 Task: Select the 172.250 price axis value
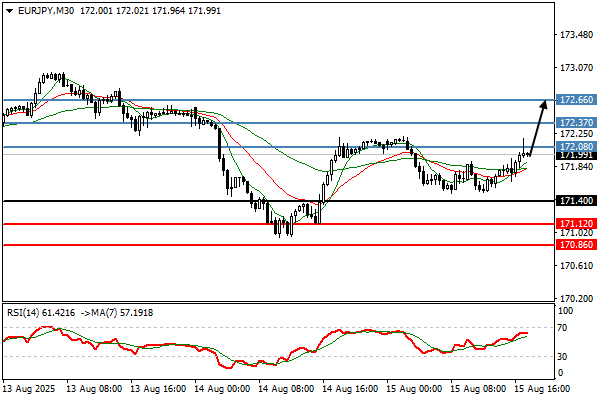point(576,134)
